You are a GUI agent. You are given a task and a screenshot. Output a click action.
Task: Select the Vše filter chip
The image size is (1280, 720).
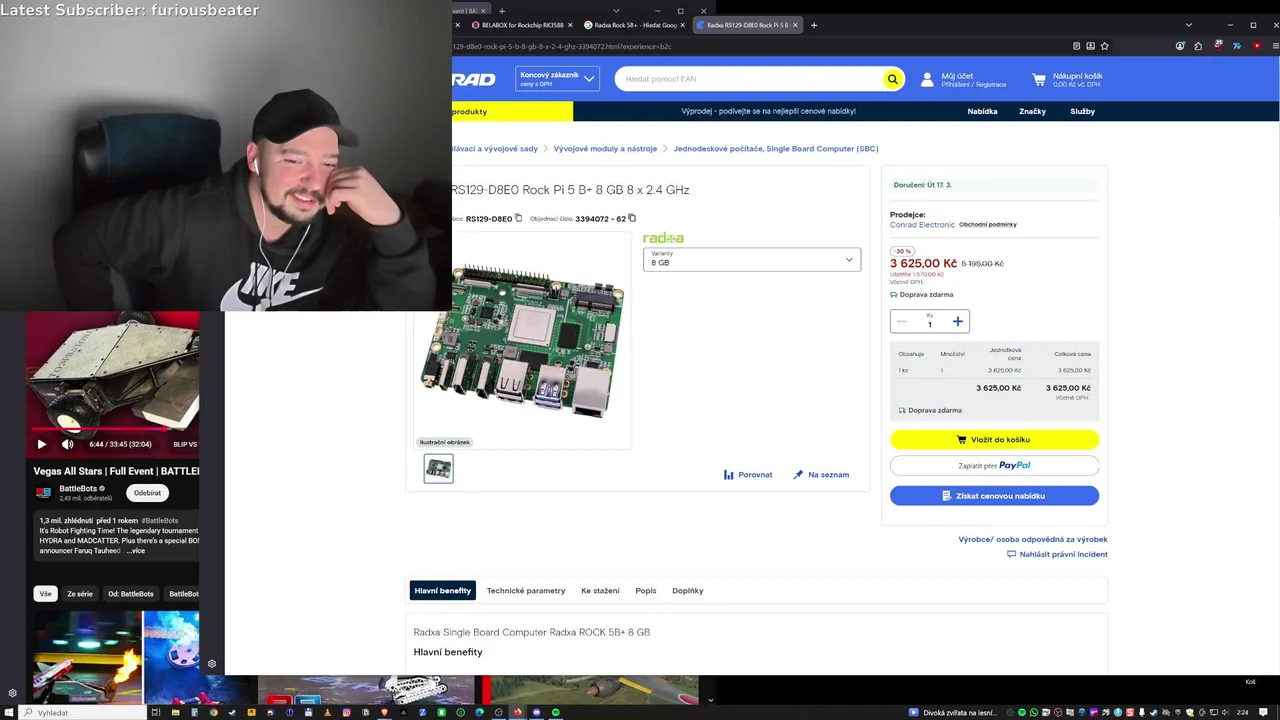(45, 594)
